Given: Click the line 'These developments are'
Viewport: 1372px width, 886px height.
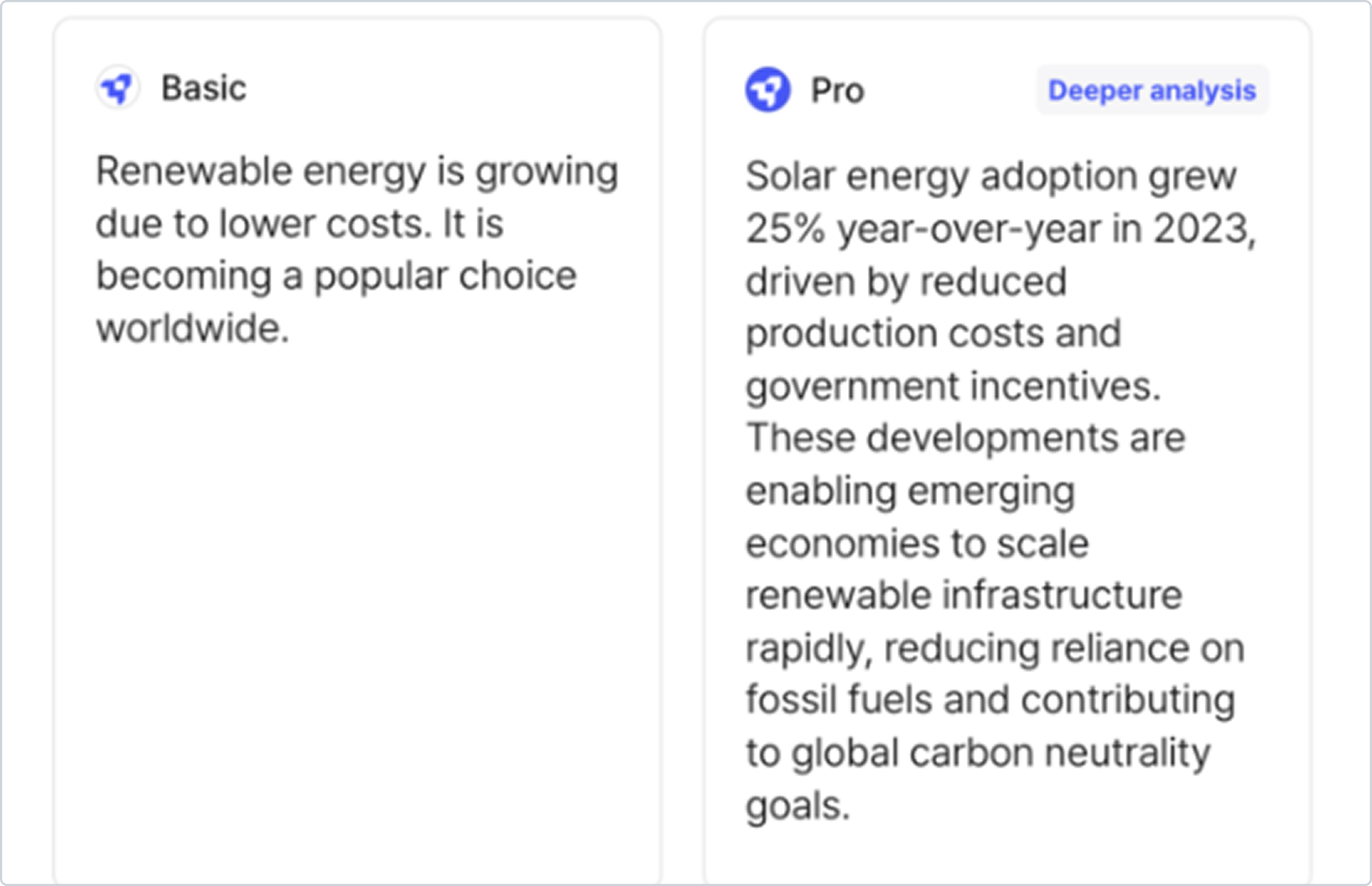Looking at the screenshot, I should click(x=966, y=438).
